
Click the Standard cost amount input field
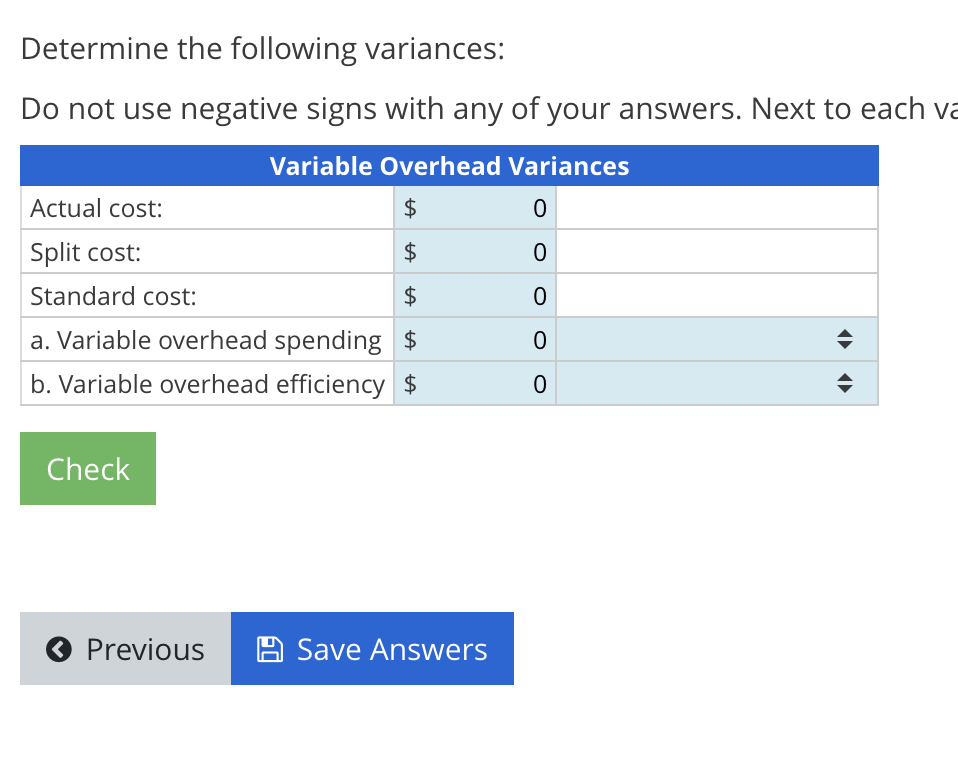475,296
